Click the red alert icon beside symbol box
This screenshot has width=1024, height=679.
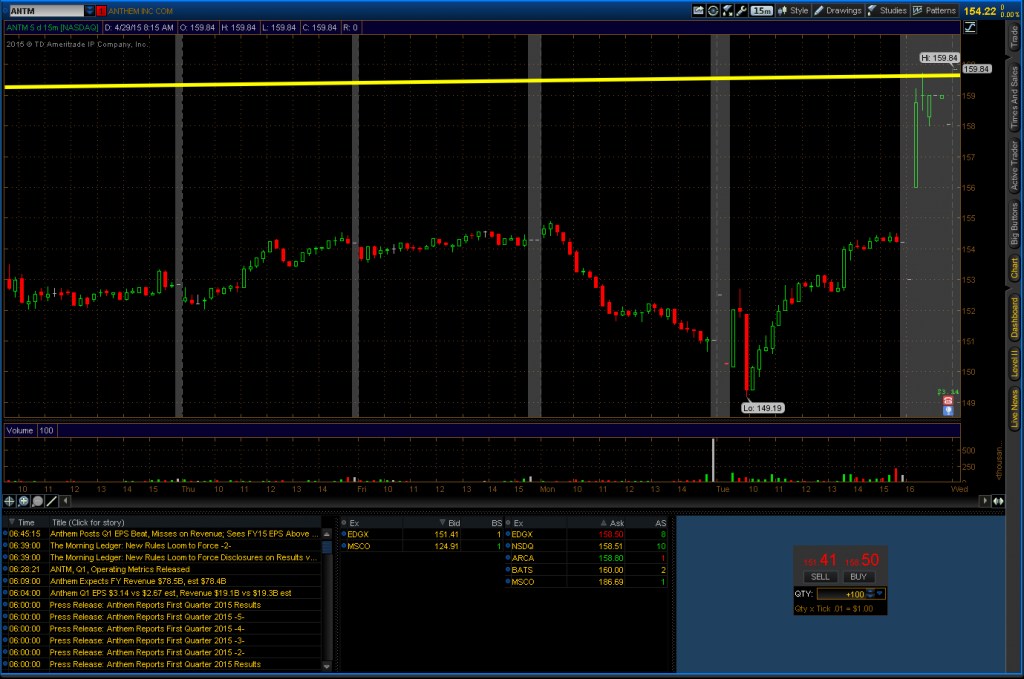coord(101,11)
